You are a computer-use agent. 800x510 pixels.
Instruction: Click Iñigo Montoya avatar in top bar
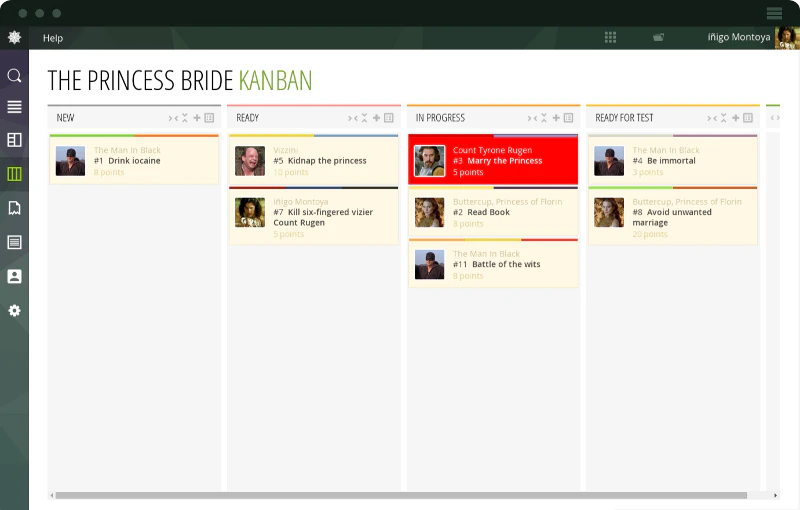coord(786,38)
